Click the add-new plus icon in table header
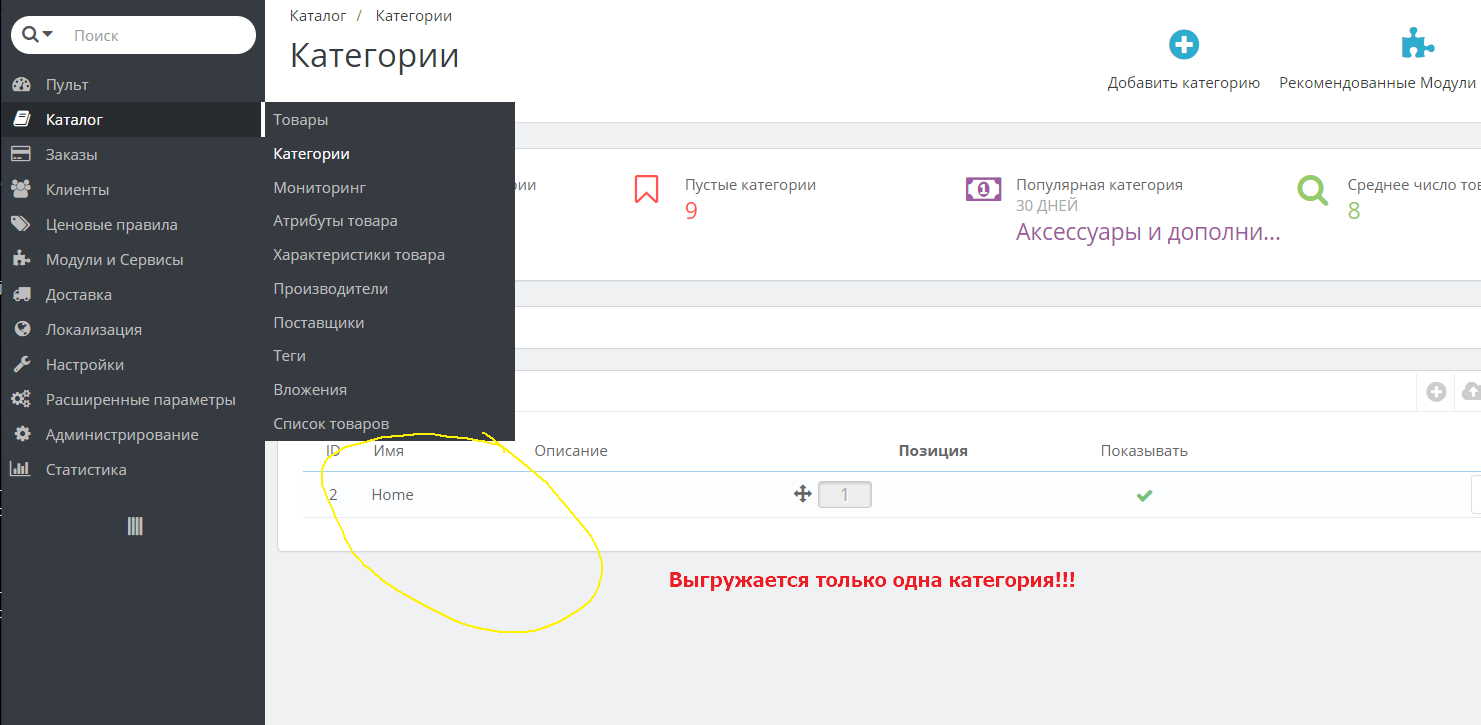This screenshot has width=1481, height=725. click(1436, 392)
